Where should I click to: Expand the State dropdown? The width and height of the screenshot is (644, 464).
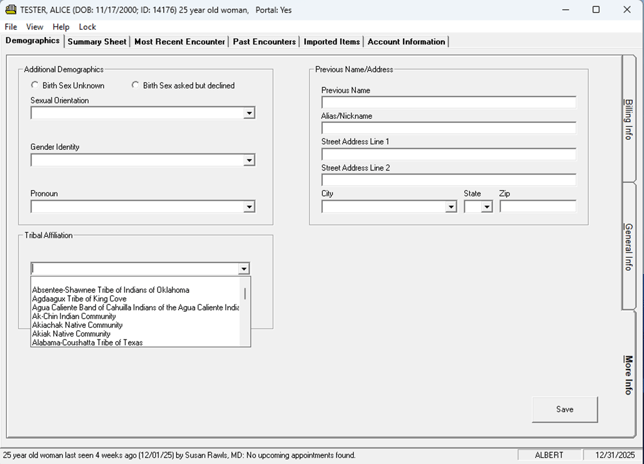coord(486,207)
